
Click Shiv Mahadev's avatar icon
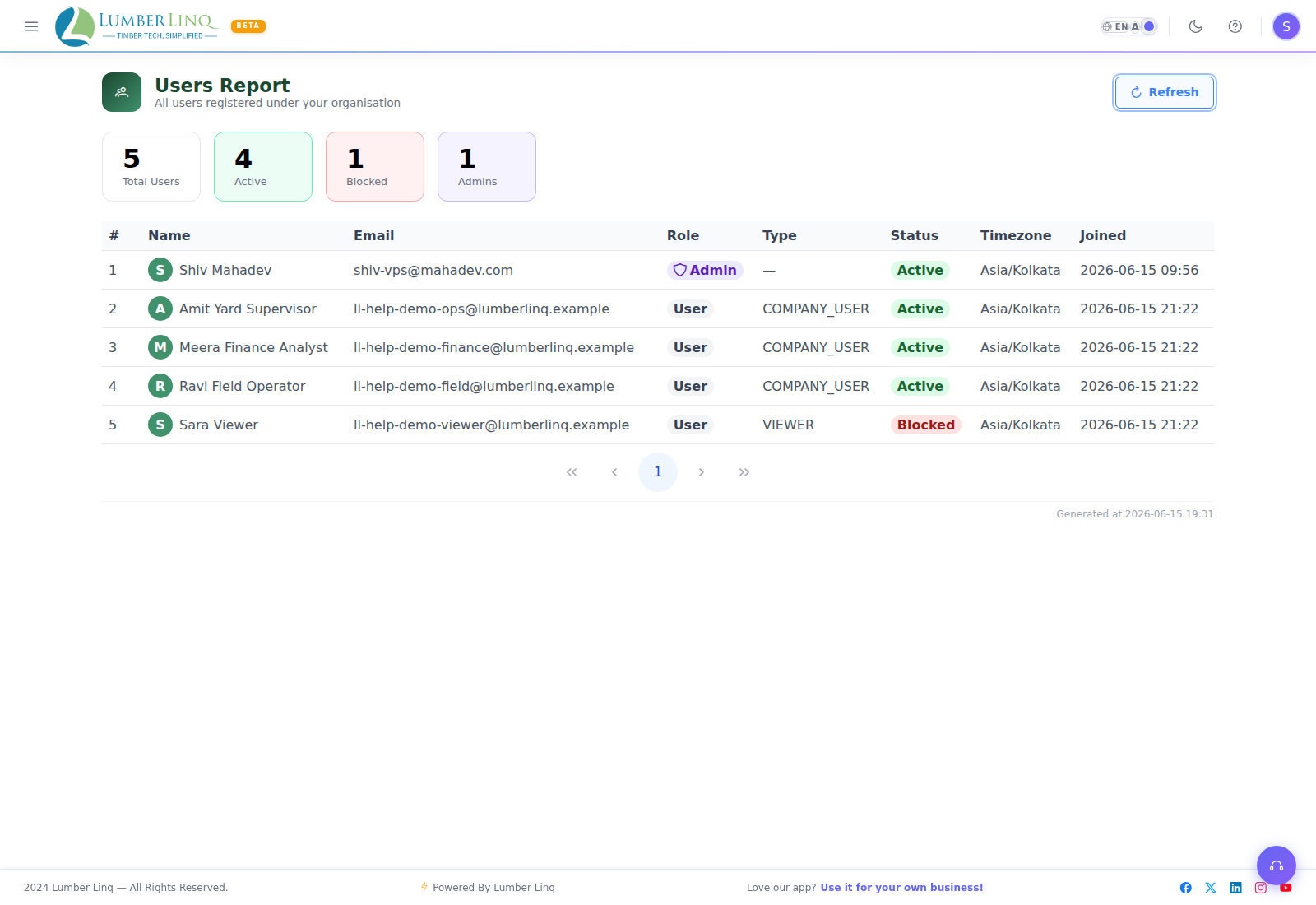pos(160,270)
